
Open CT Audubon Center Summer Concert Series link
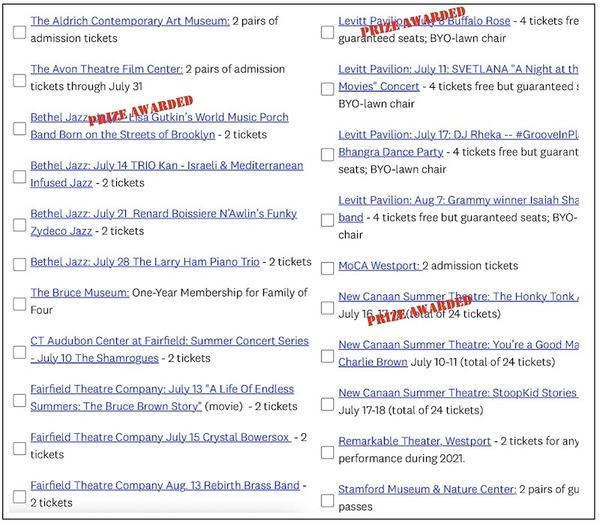pos(170,349)
